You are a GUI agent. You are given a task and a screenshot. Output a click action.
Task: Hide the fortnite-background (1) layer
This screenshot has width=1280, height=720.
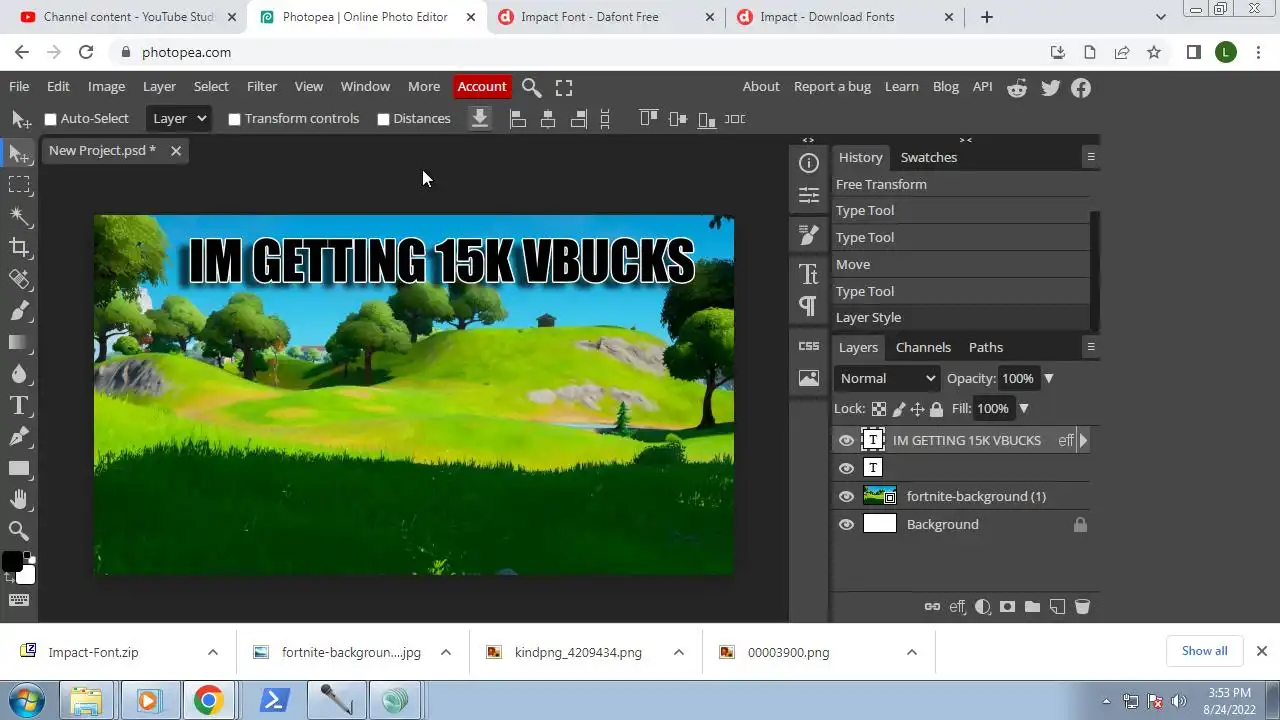pyautogui.click(x=846, y=496)
